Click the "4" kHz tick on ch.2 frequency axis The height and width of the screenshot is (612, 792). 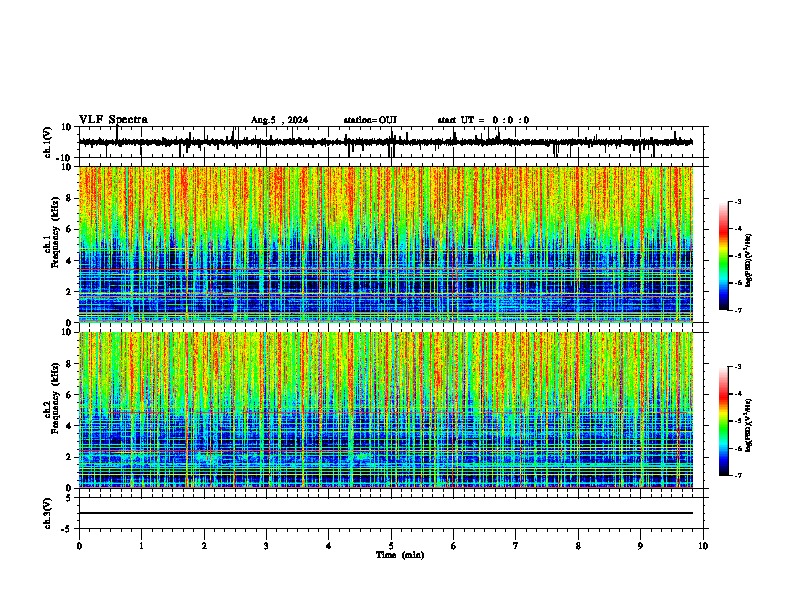pos(70,426)
